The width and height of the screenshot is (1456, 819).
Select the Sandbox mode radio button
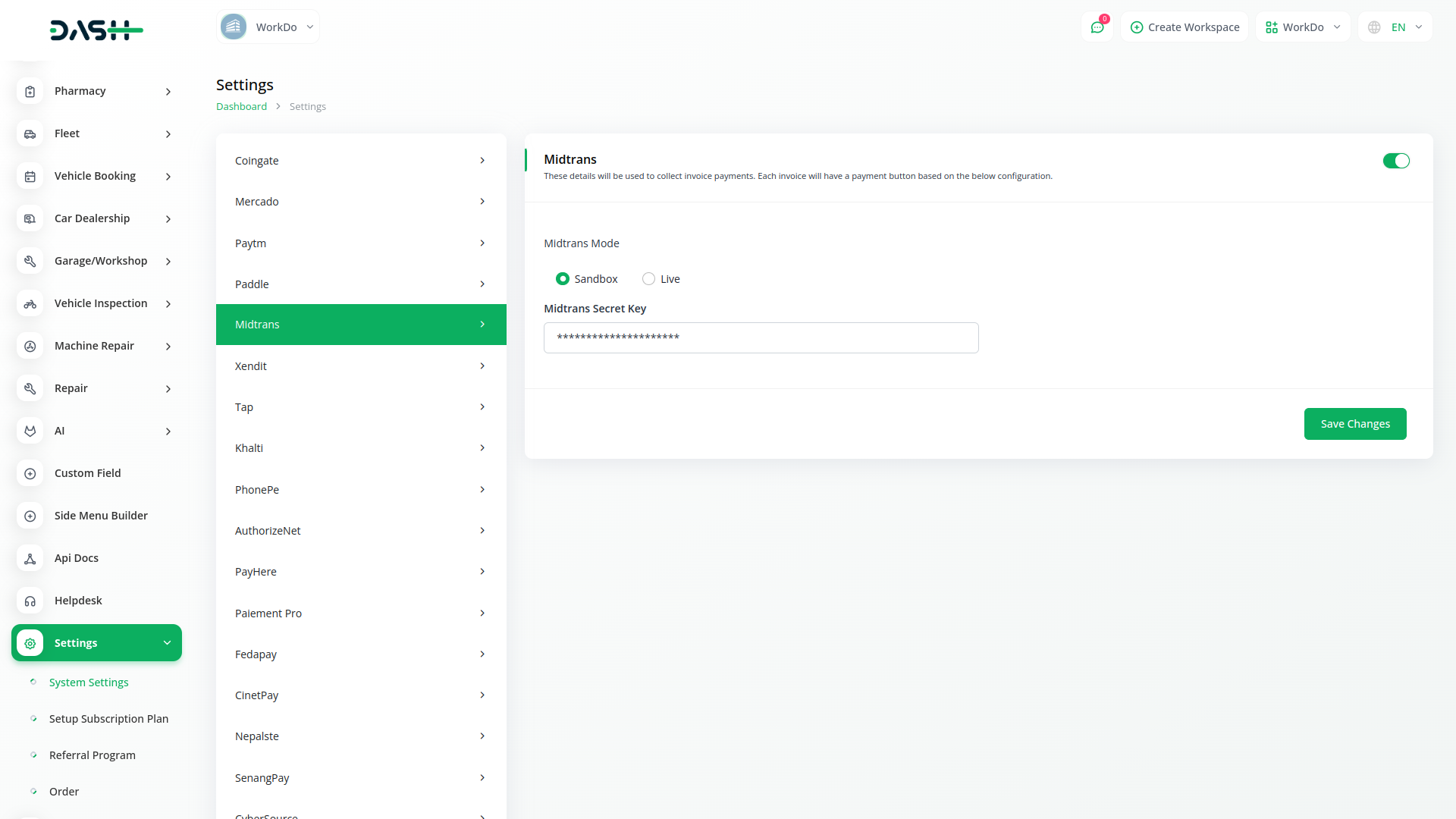point(563,279)
